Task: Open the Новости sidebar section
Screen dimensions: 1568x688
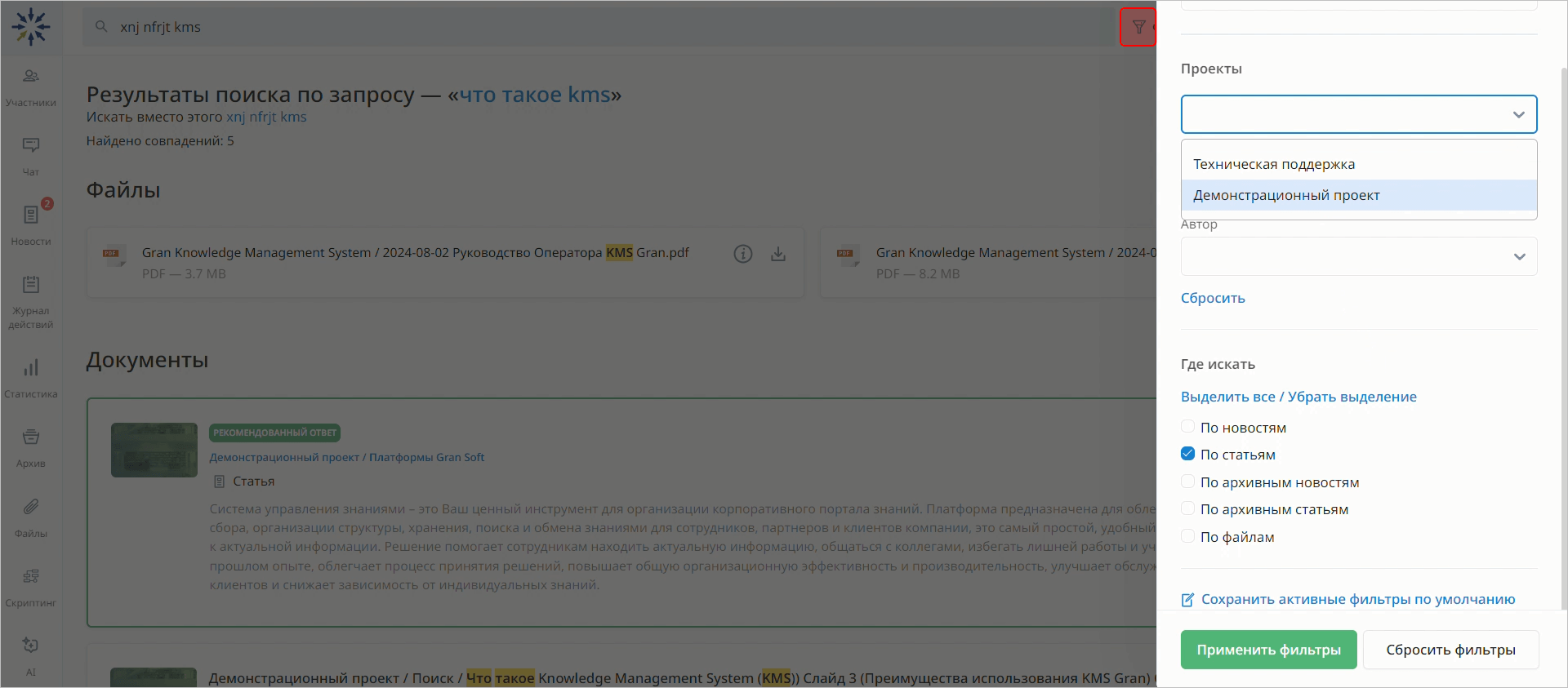Action: tap(31, 226)
